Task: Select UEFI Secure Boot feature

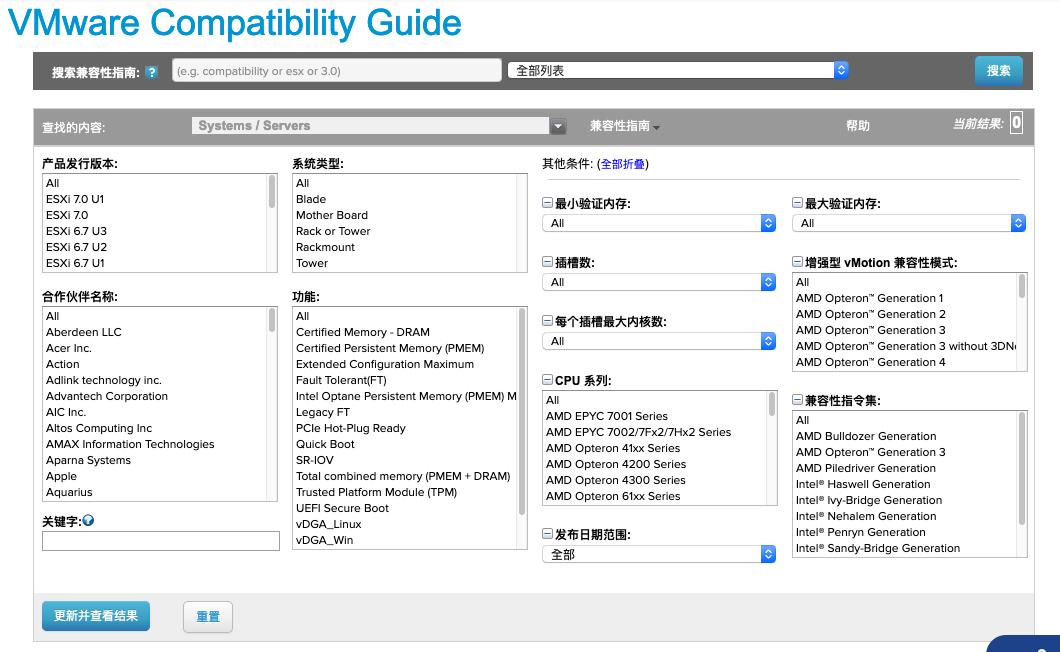Action: tap(343, 508)
